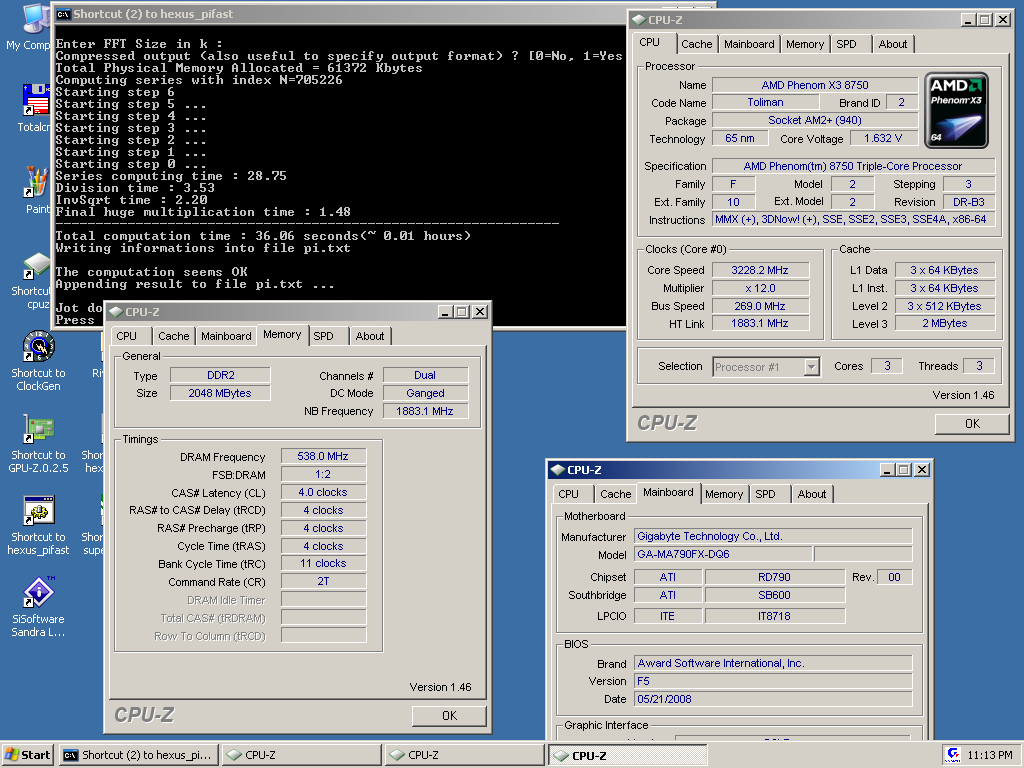The image size is (1024, 768).
Task: Click the BIOS date 05/21/2008 value
Action: pos(773,699)
